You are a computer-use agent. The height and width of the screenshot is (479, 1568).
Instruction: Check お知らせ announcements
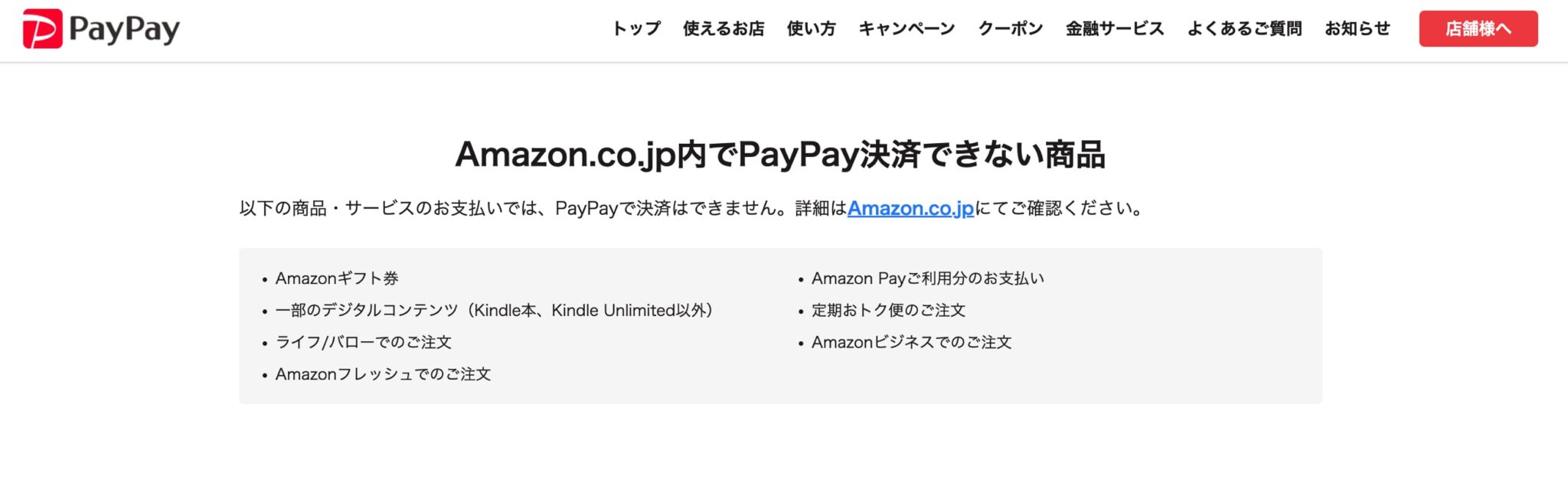[x=1358, y=28]
